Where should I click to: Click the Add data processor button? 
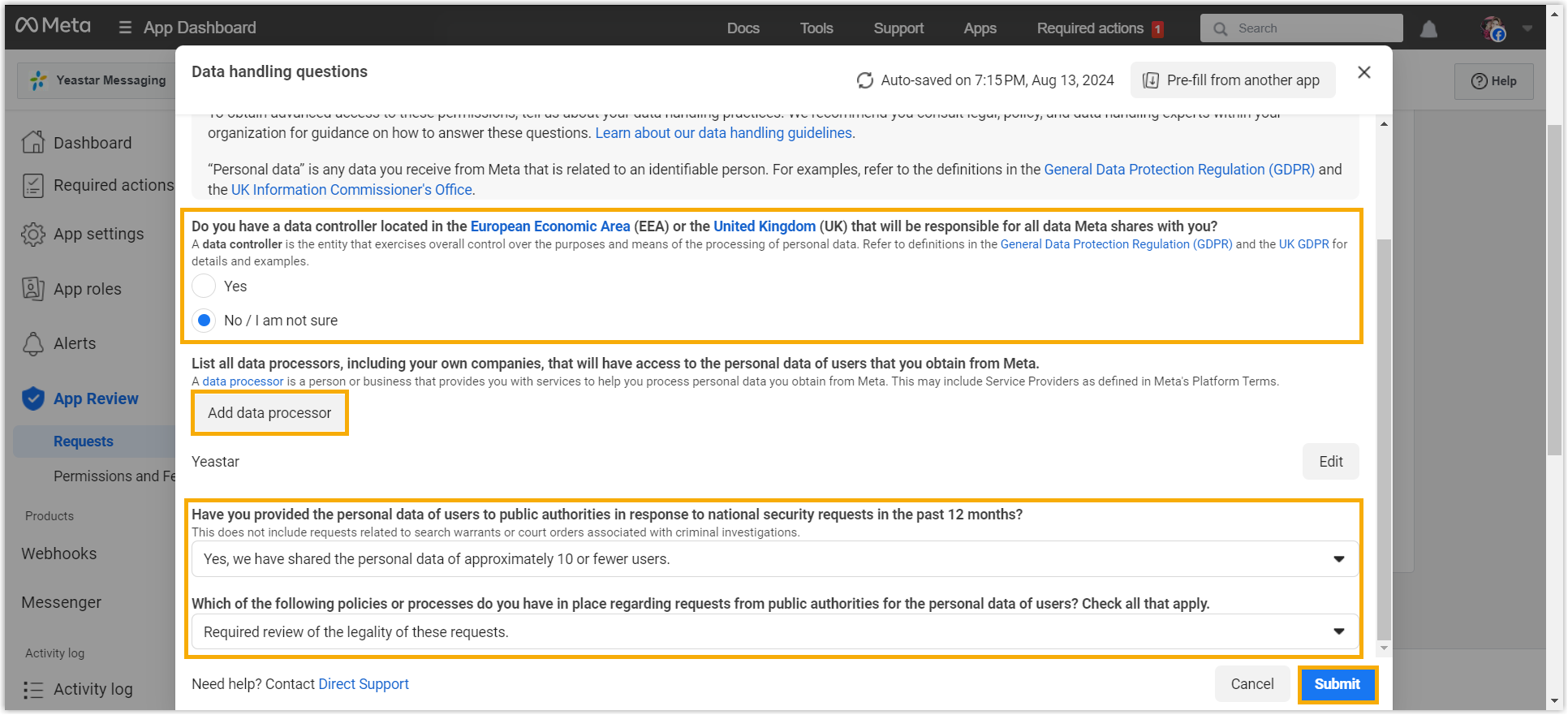pyautogui.click(x=269, y=413)
